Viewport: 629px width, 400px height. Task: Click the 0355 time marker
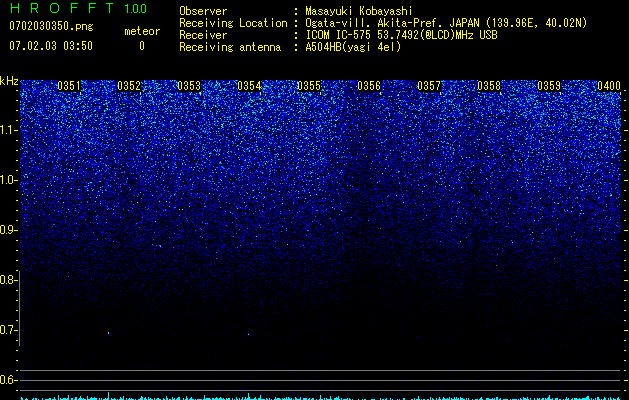[309, 86]
